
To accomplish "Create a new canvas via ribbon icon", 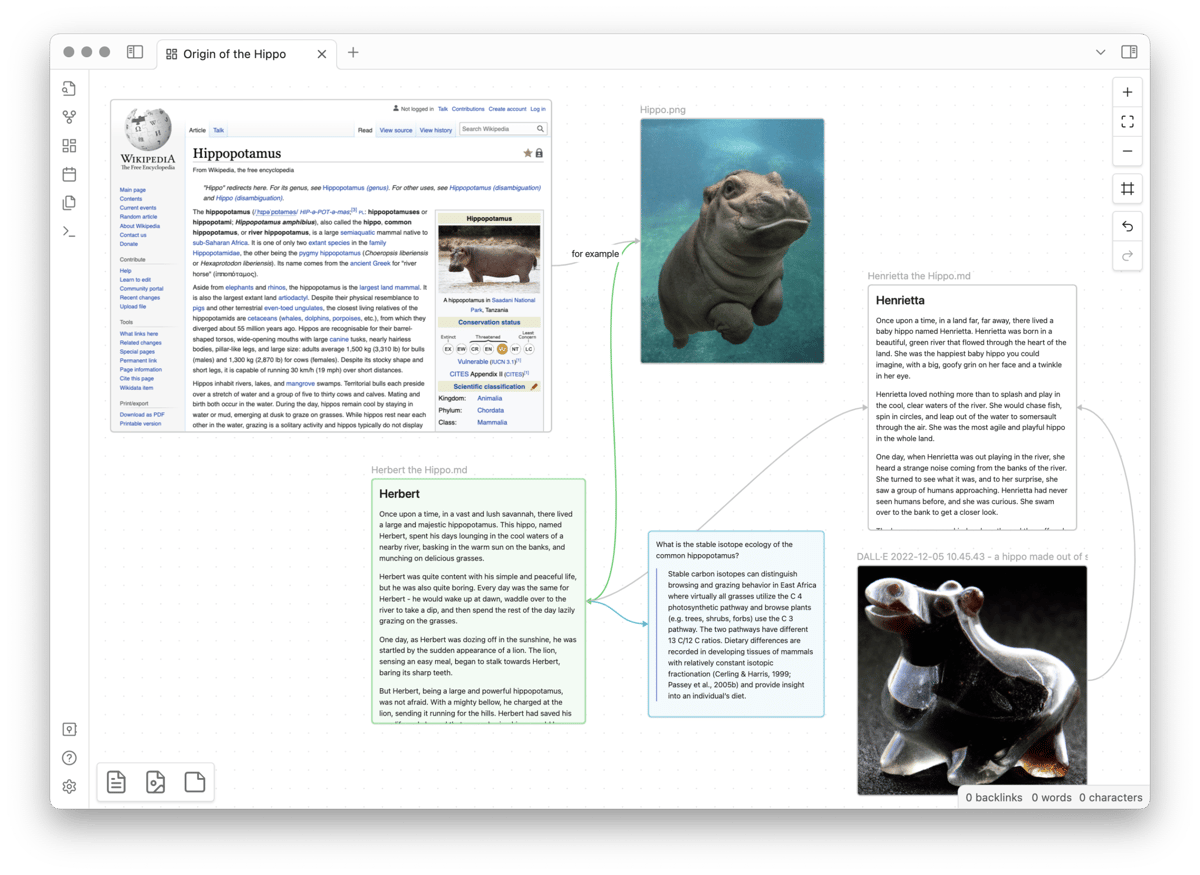I will pos(69,146).
